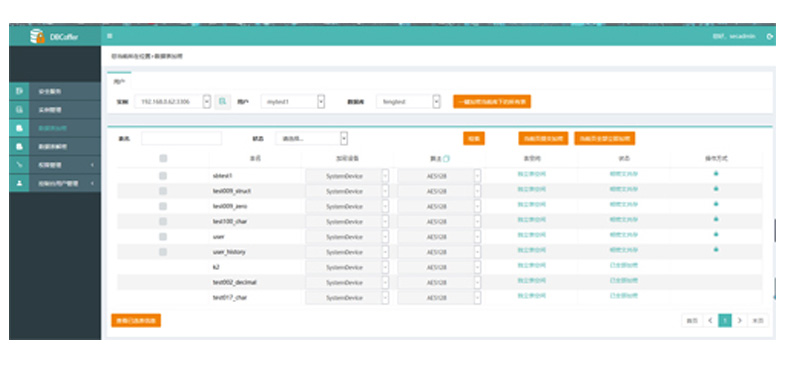Check the box for the test009_struct row
The height and width of the screenshot is (369, 785).
(163, 191)
